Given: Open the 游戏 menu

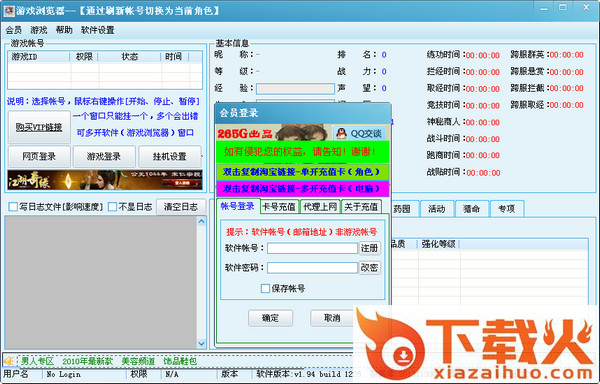Looking at the screenshot, I should coord(39,30).
